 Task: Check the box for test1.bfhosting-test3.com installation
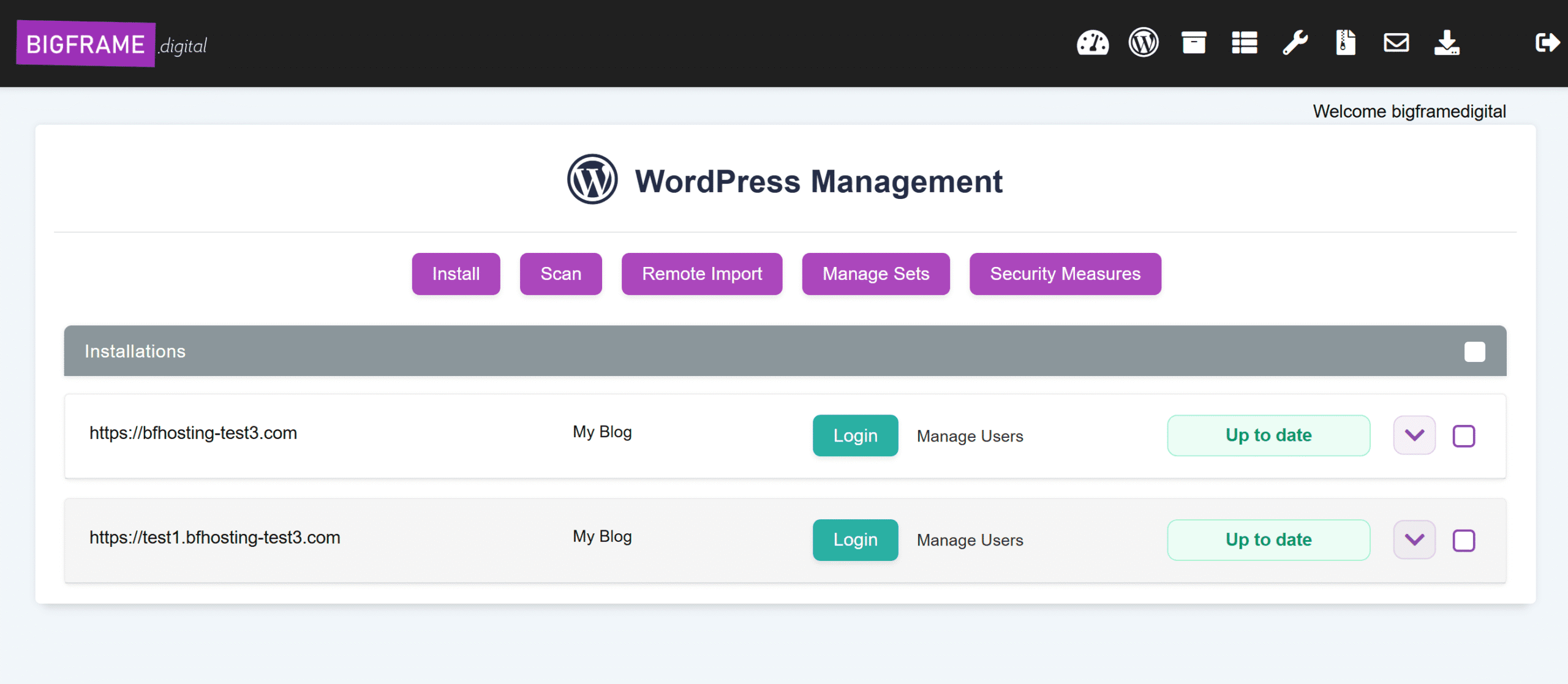click(x=1463, y=540)
